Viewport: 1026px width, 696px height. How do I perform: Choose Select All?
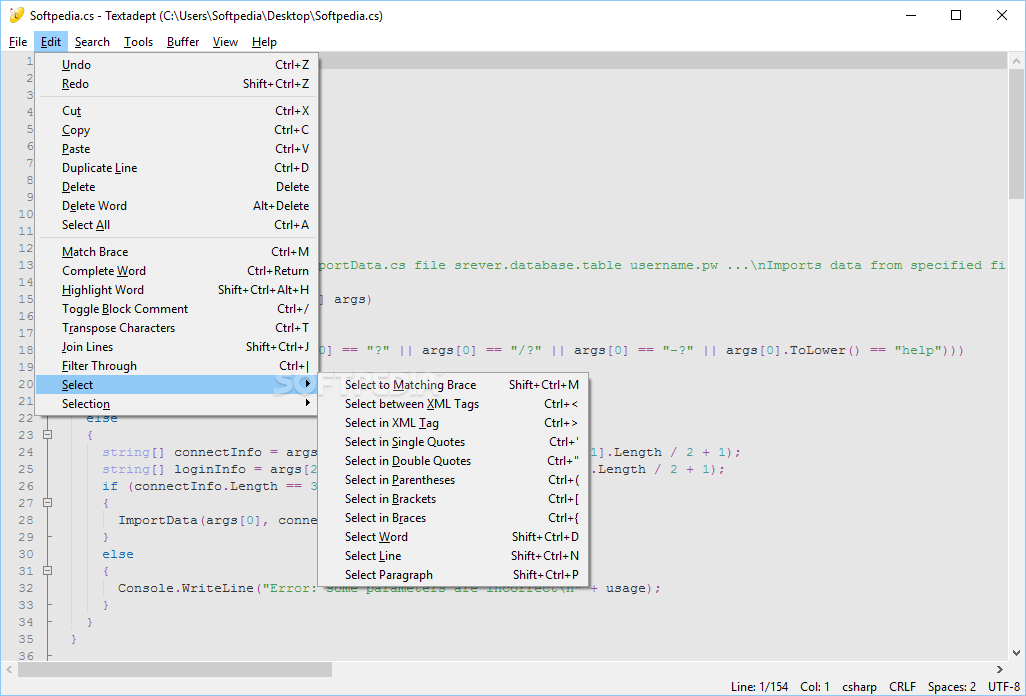[x=177, y=225]
